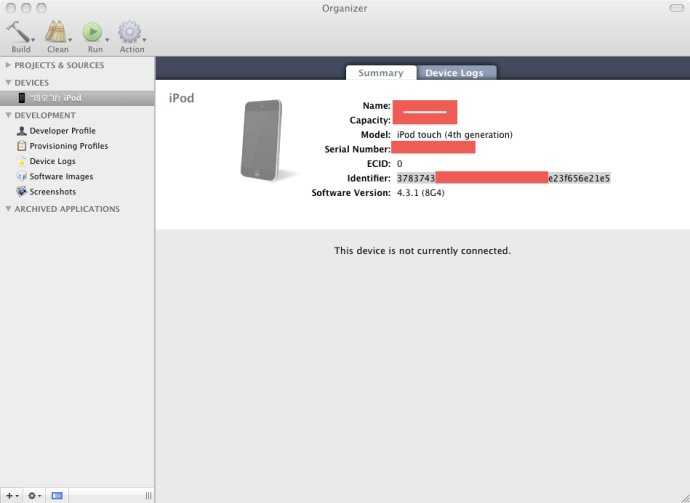Click the ECID value 0

tap(399, 164)
